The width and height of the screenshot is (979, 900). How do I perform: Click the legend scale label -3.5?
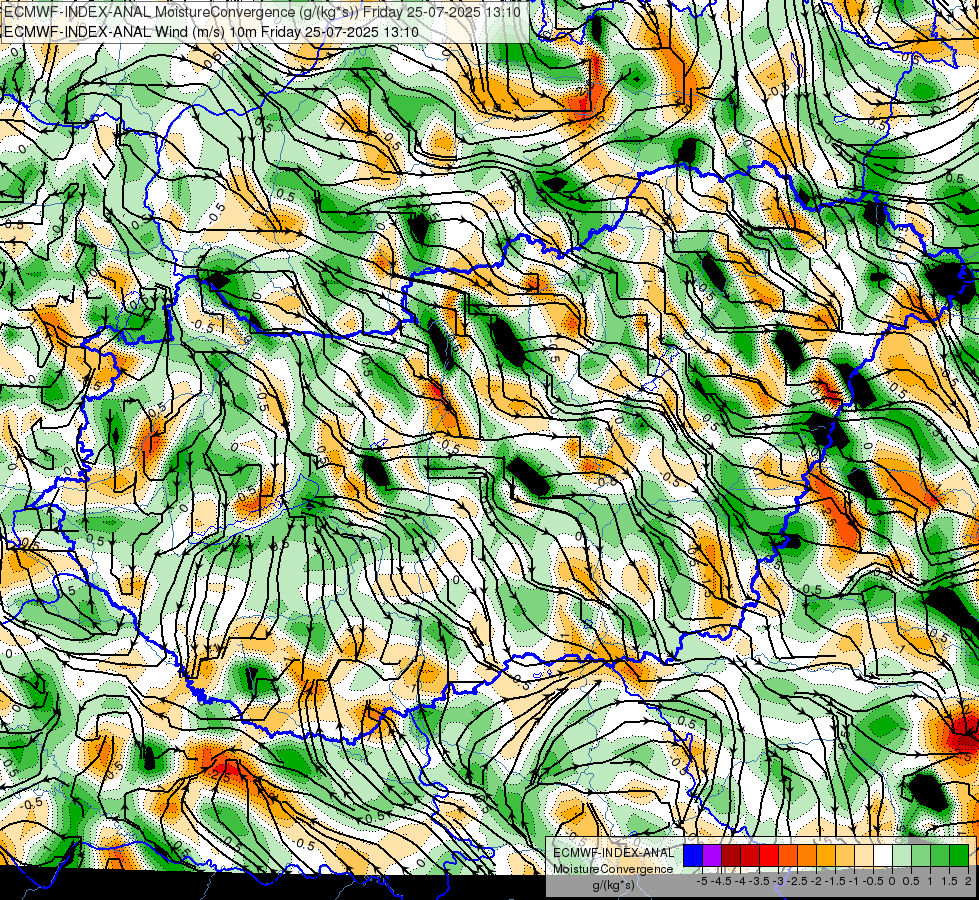click(760, 881)
